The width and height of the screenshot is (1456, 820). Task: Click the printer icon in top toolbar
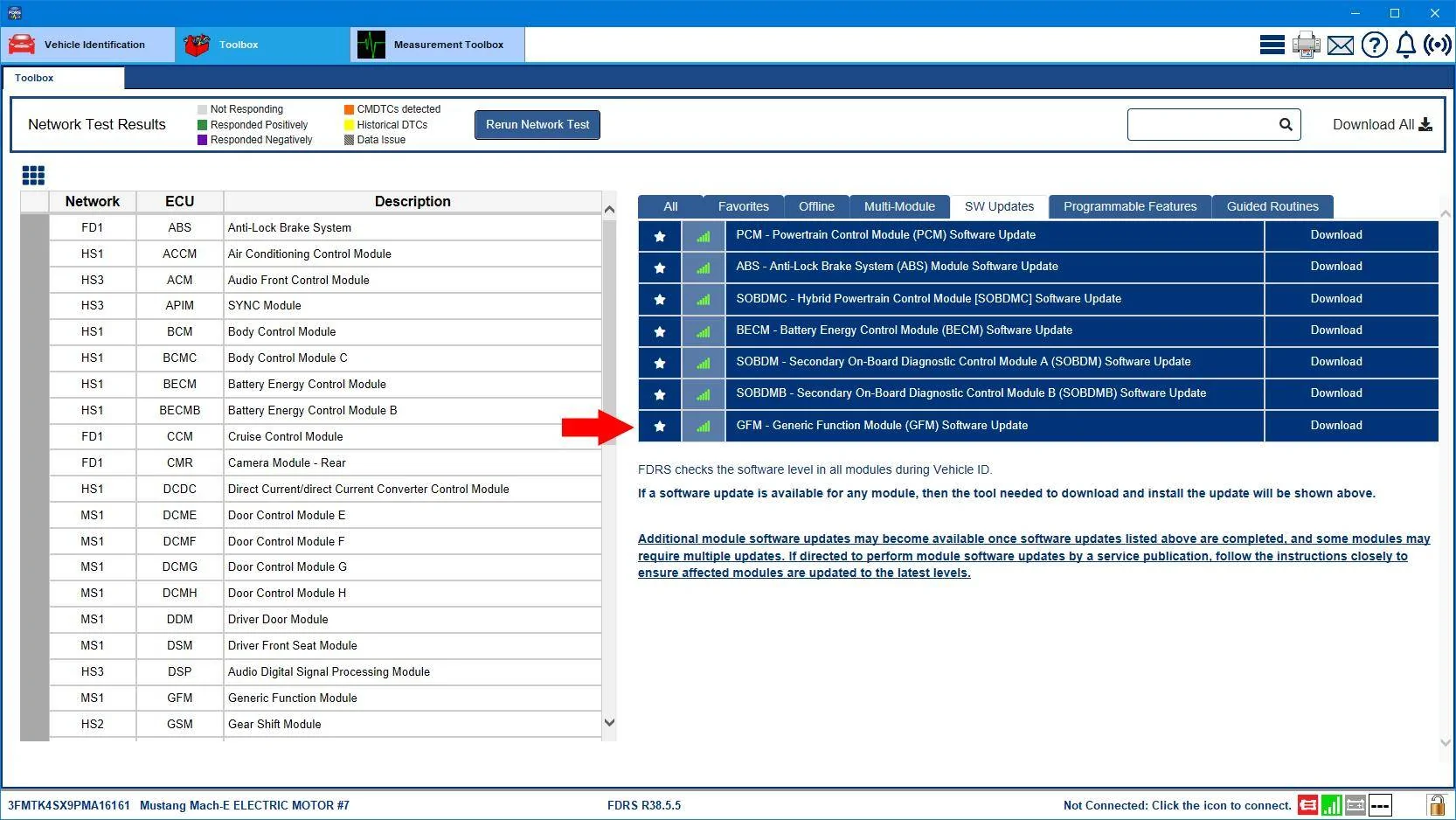[x=1306, y=45]
